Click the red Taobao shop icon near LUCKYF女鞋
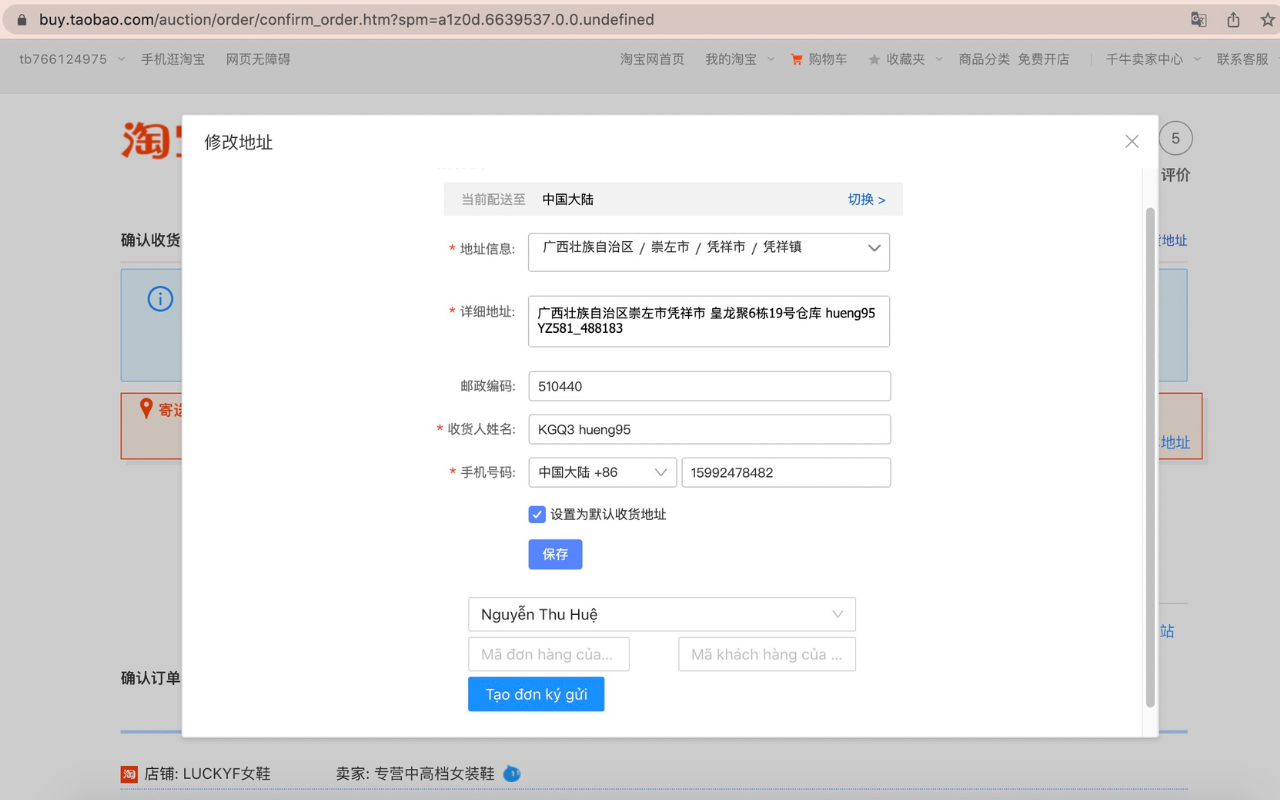The image size is (1280, 800). 129,774
